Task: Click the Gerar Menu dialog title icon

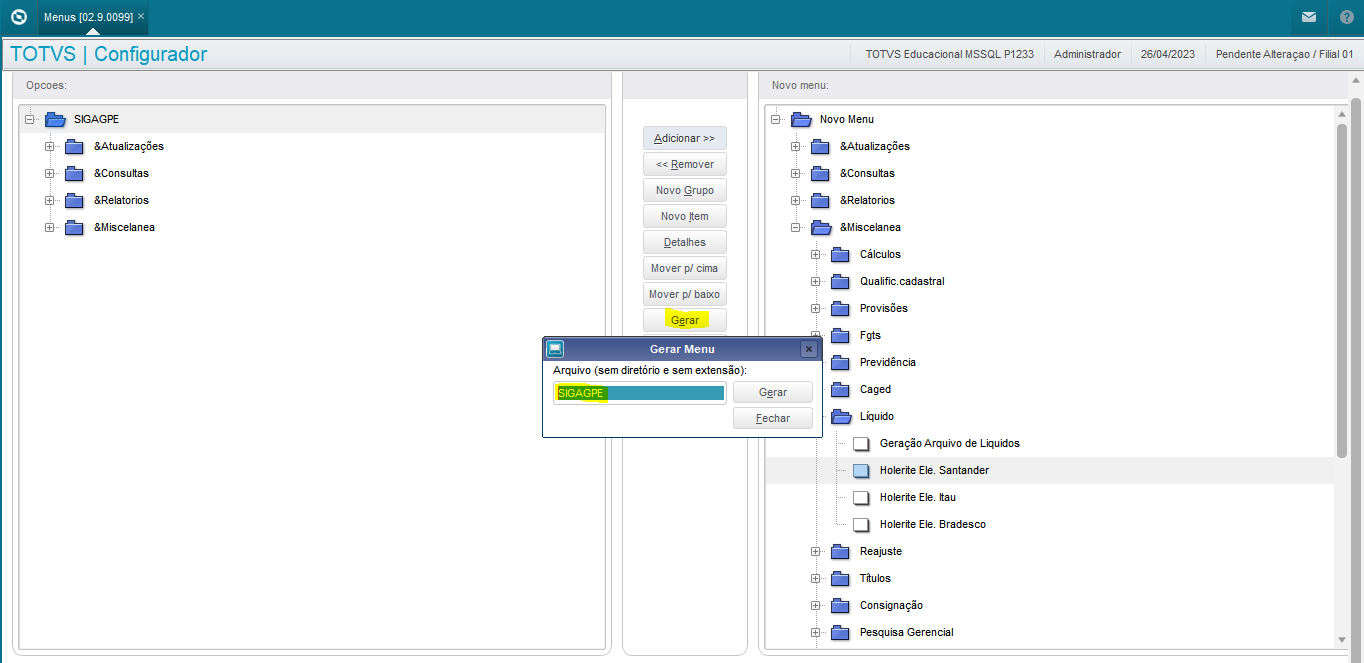Action: pyautogui.click(x=555, y=349)
